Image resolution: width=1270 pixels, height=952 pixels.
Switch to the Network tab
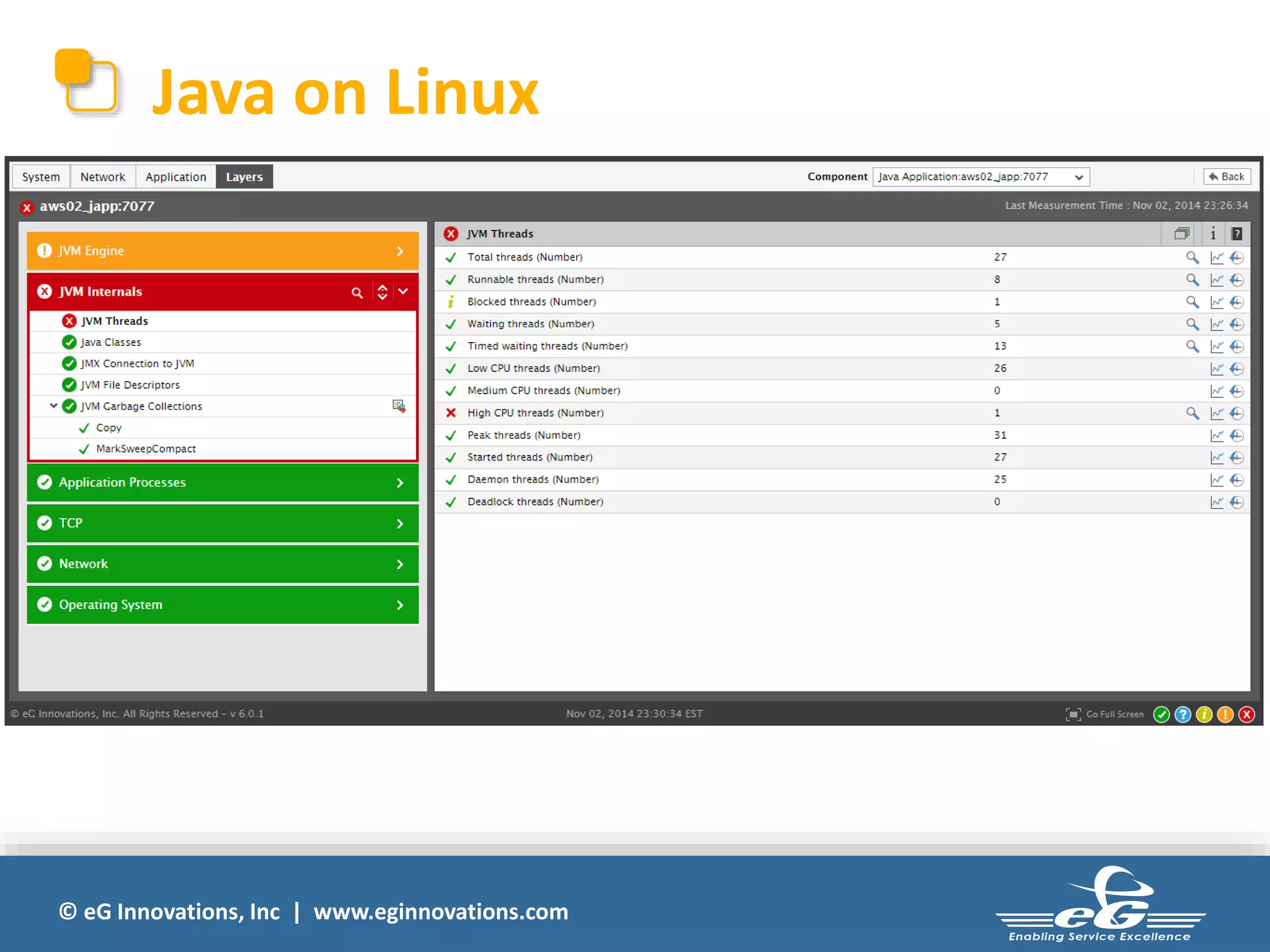coord(103,177)
